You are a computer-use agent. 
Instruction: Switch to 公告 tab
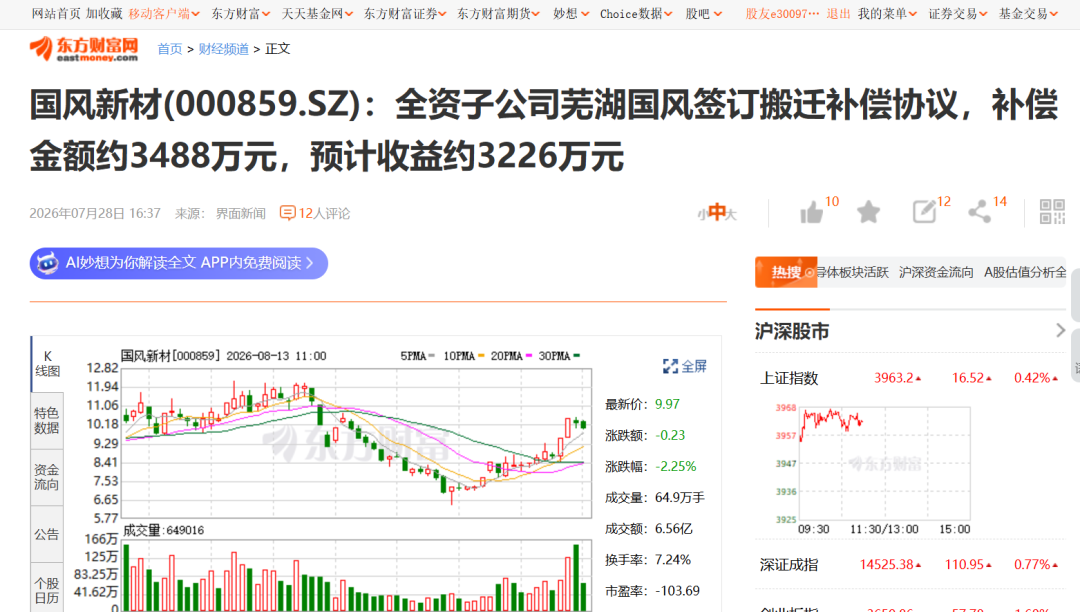(x=47, y=534)
